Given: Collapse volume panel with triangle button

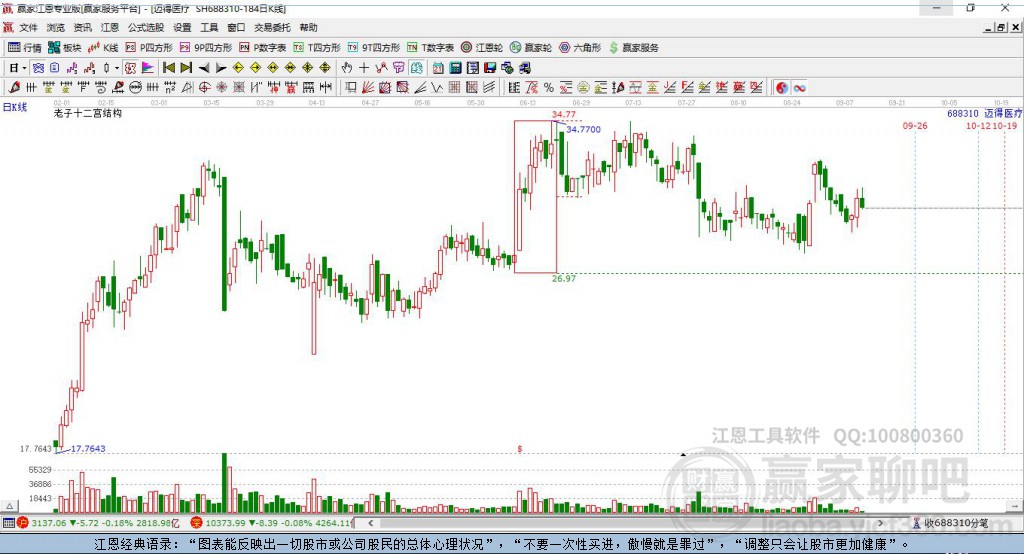Looking at the screenshot, I should tap(10, 506).
